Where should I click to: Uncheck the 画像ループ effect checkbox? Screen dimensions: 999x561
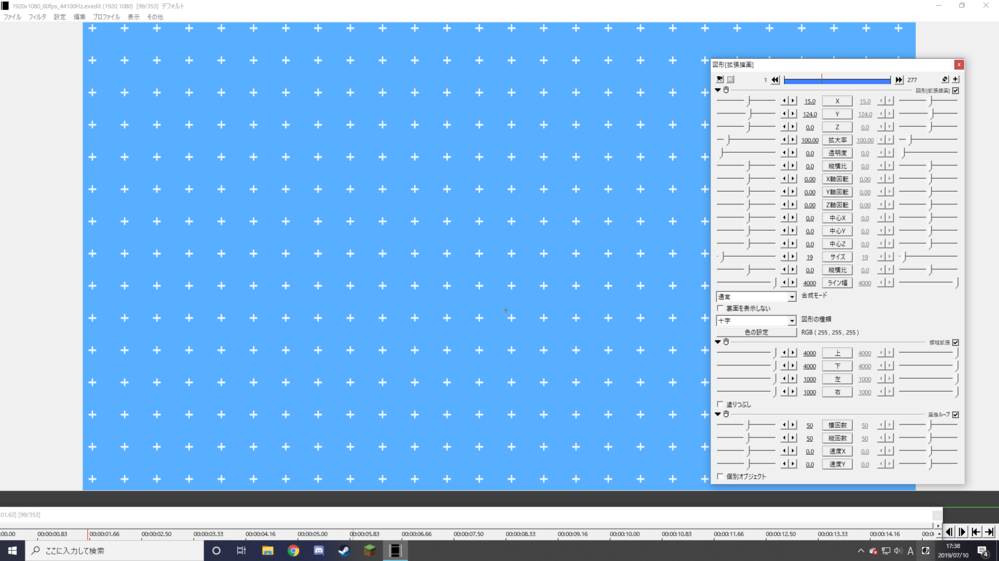pyautogui.click(x=956, y=415)
